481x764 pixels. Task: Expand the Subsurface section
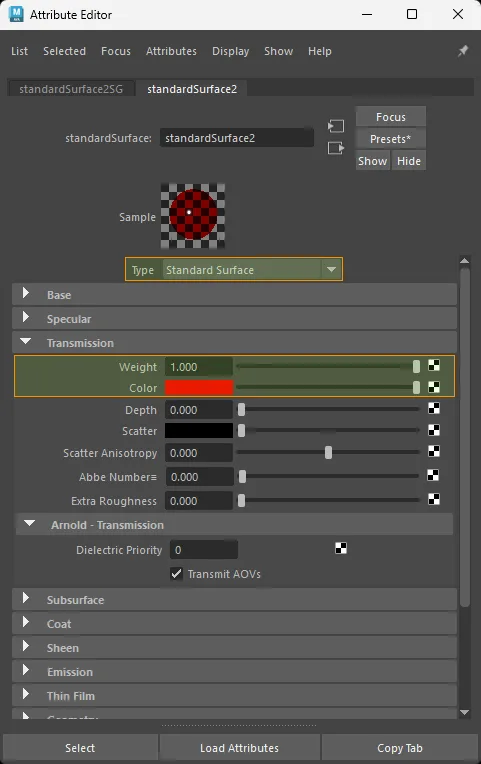click(234, 600)
